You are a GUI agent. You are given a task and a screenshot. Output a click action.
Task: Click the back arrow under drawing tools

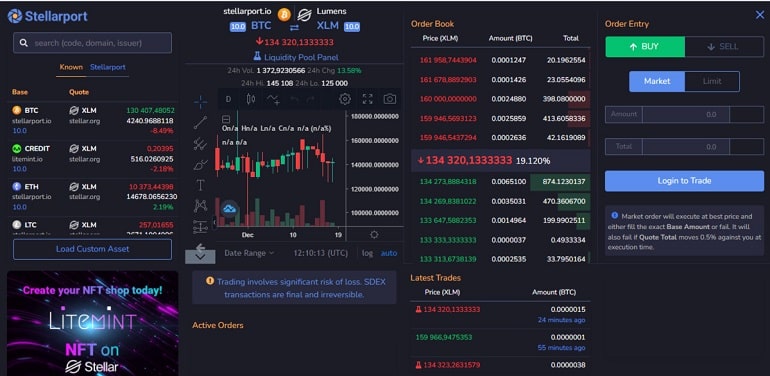click(200, 247)
